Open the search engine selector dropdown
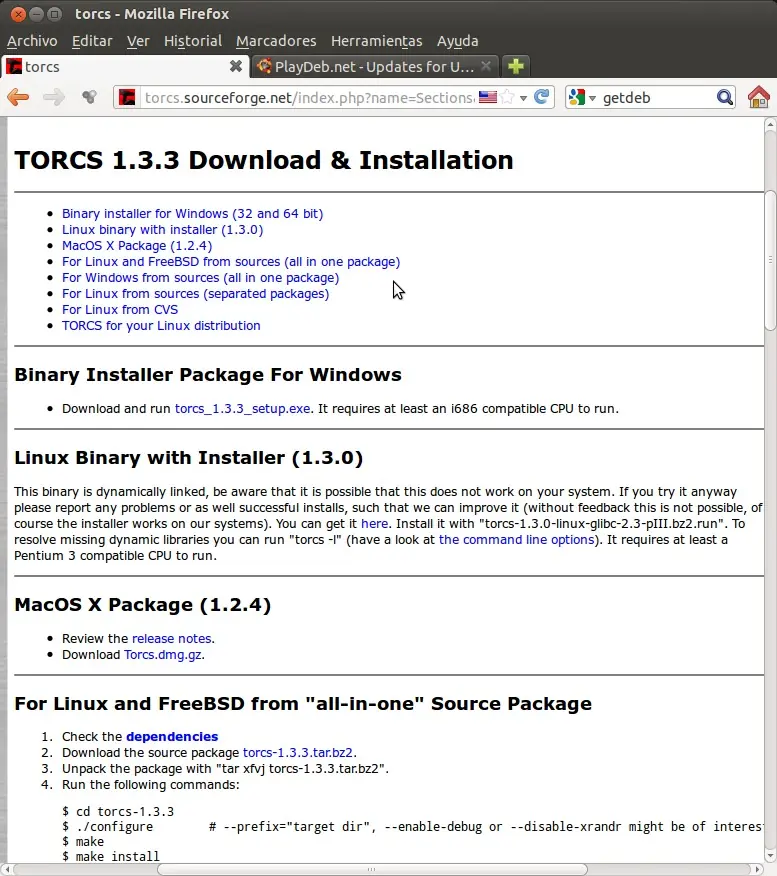 click(x=592, y=98)
